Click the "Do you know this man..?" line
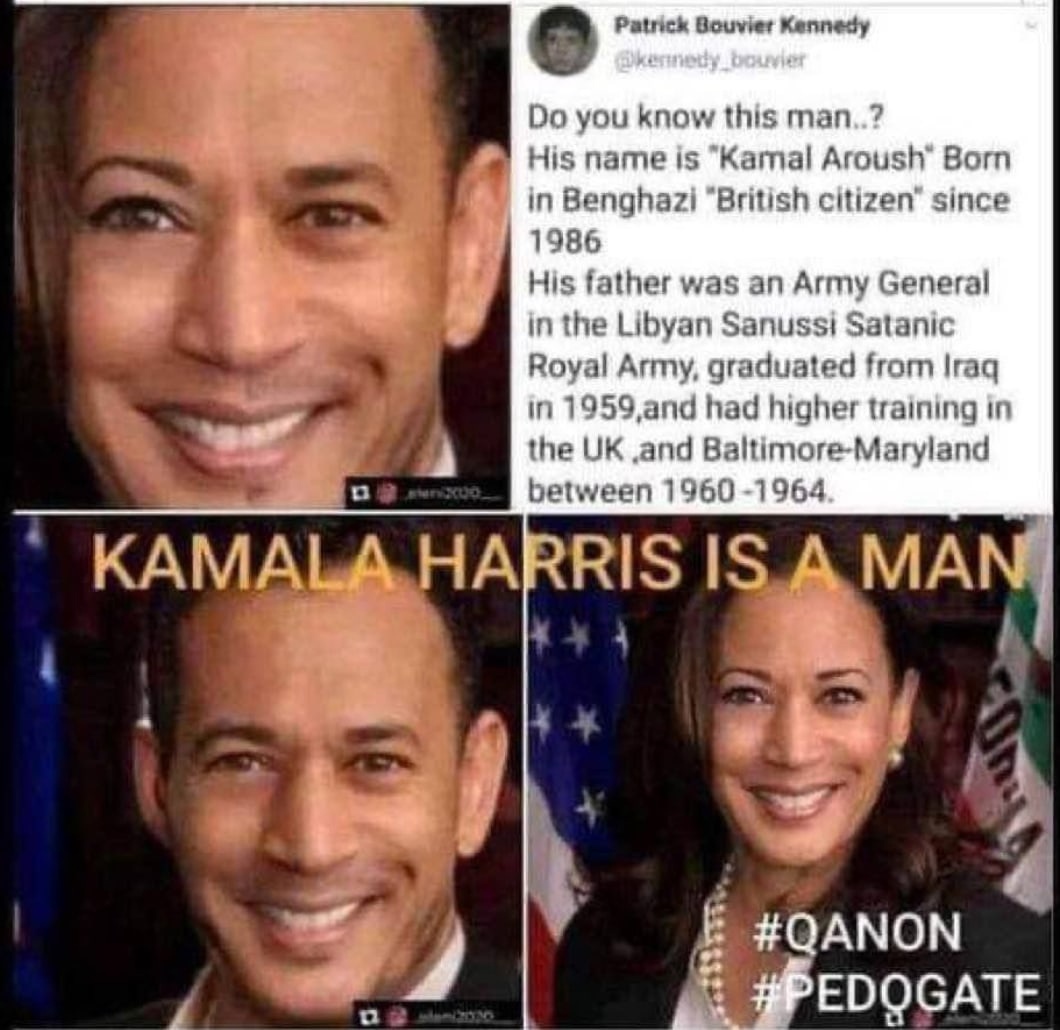This screenshot has width=1060, height=1030. click(x=705, y=118)
